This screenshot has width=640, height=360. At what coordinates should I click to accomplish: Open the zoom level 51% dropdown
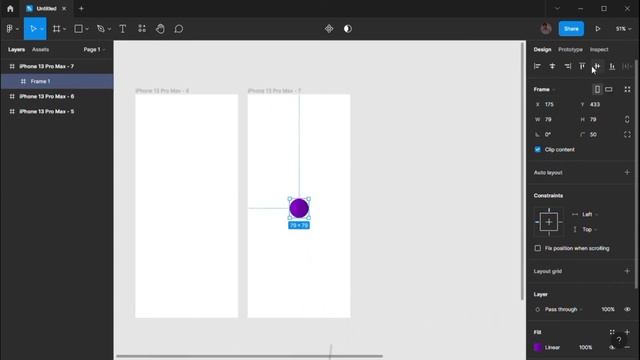tap(623, 29)
